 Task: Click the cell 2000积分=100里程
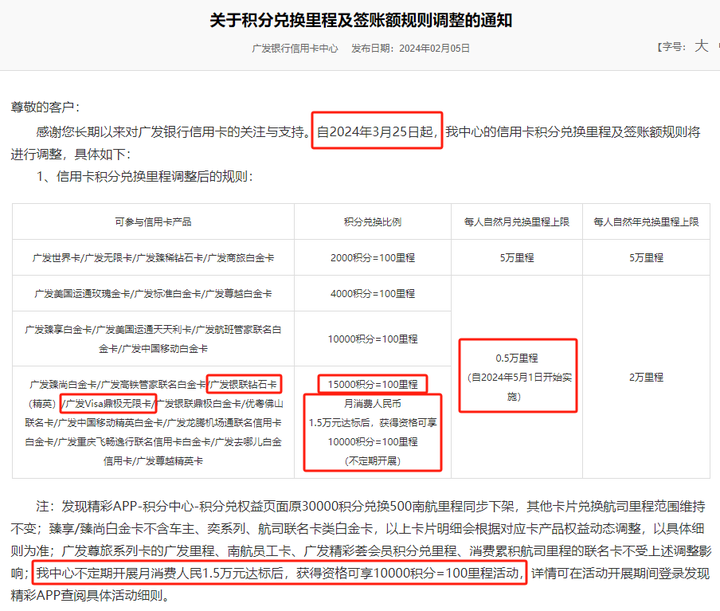coord(372,258)
